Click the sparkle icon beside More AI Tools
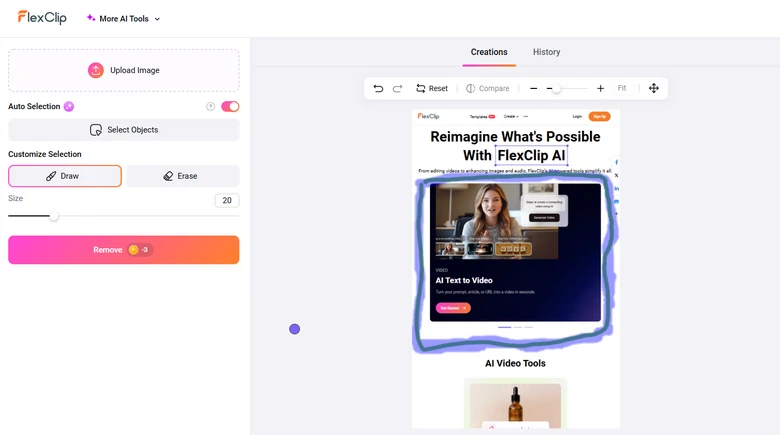Screen dimensions: 780x435 91,18
